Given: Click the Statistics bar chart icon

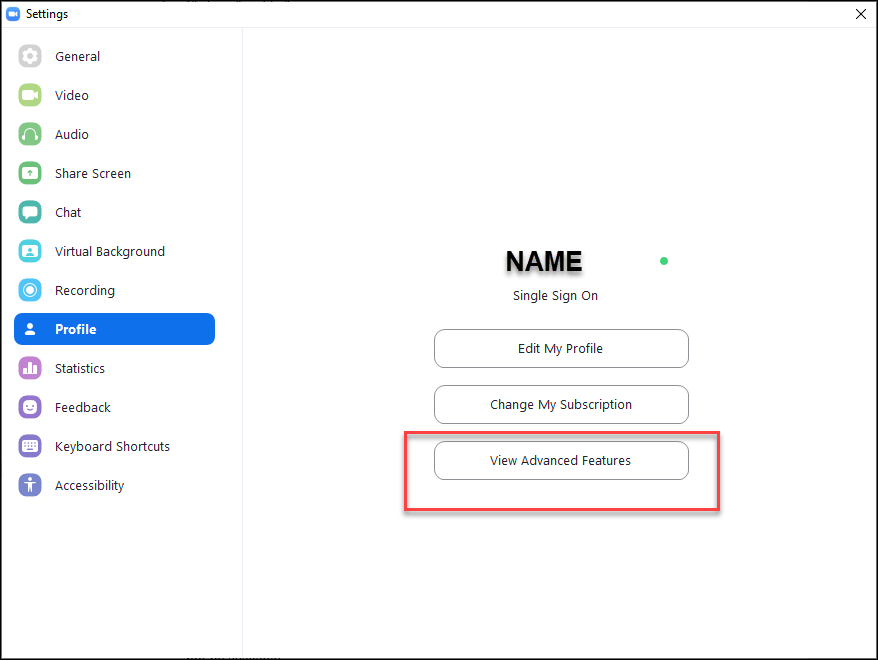Looking at the screenshot, I should coord(30,368).
